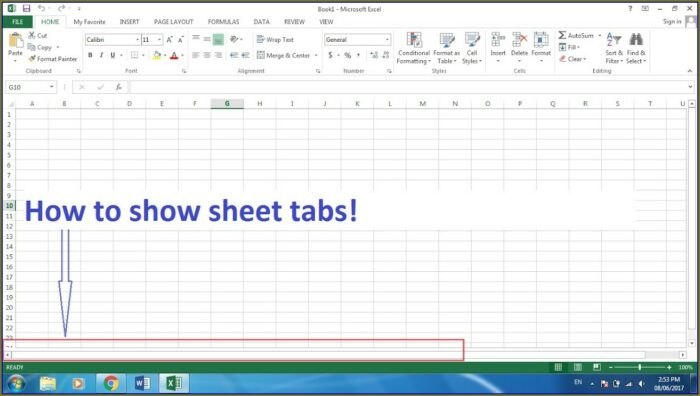Apply the yellow Fill Color
The image size is (700, 396).
coord(157,55)
